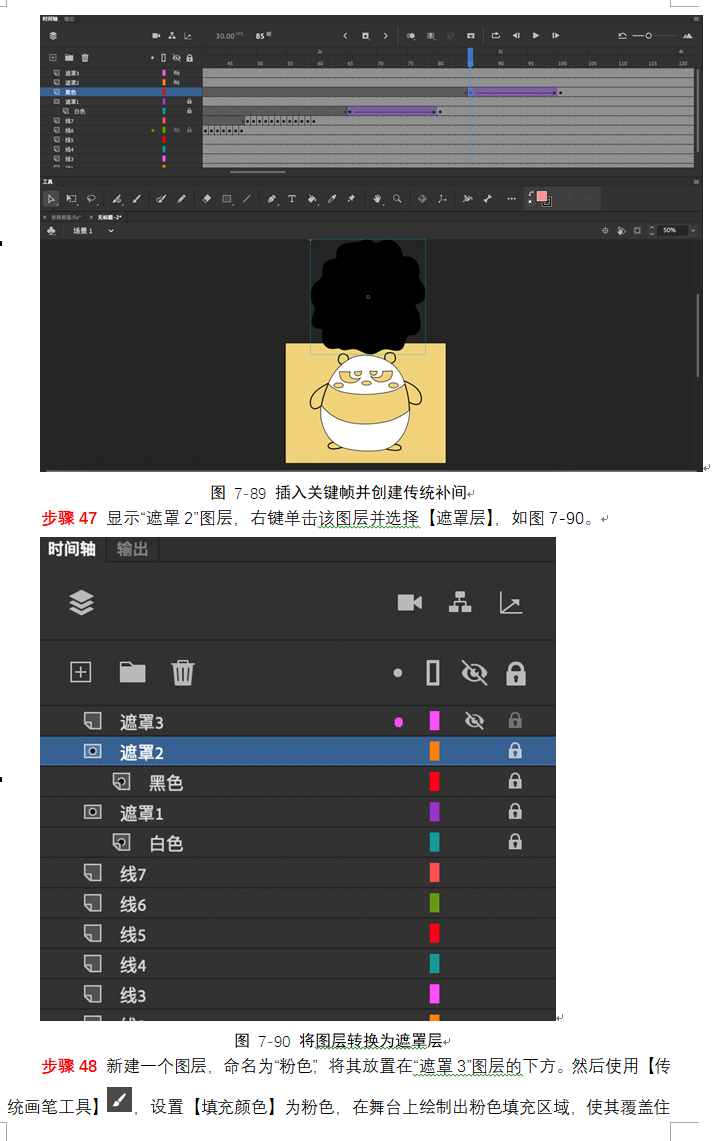
Task: Select the Paint Bucket tool
Action: click(x=312, y=199)
